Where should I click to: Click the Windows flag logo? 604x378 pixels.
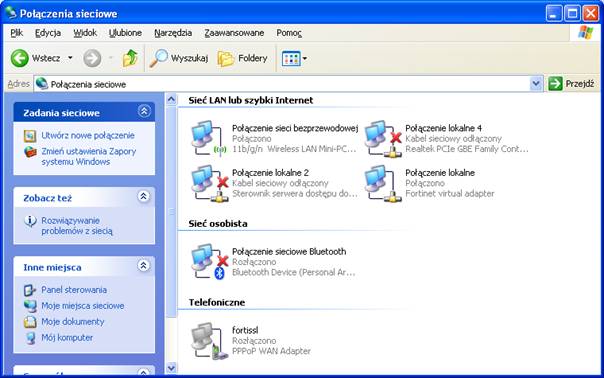pyautogui.click(x=586, y=33)
